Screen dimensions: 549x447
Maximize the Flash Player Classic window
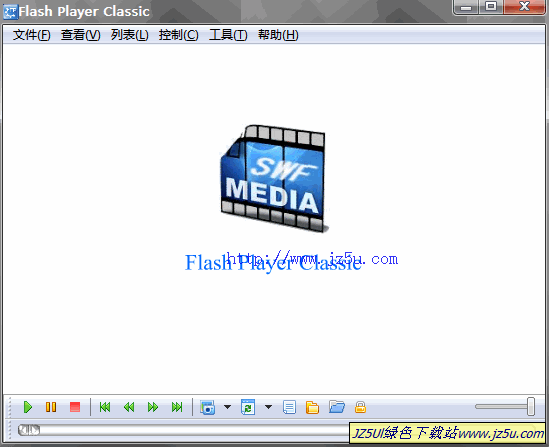(x=491, y=7)
